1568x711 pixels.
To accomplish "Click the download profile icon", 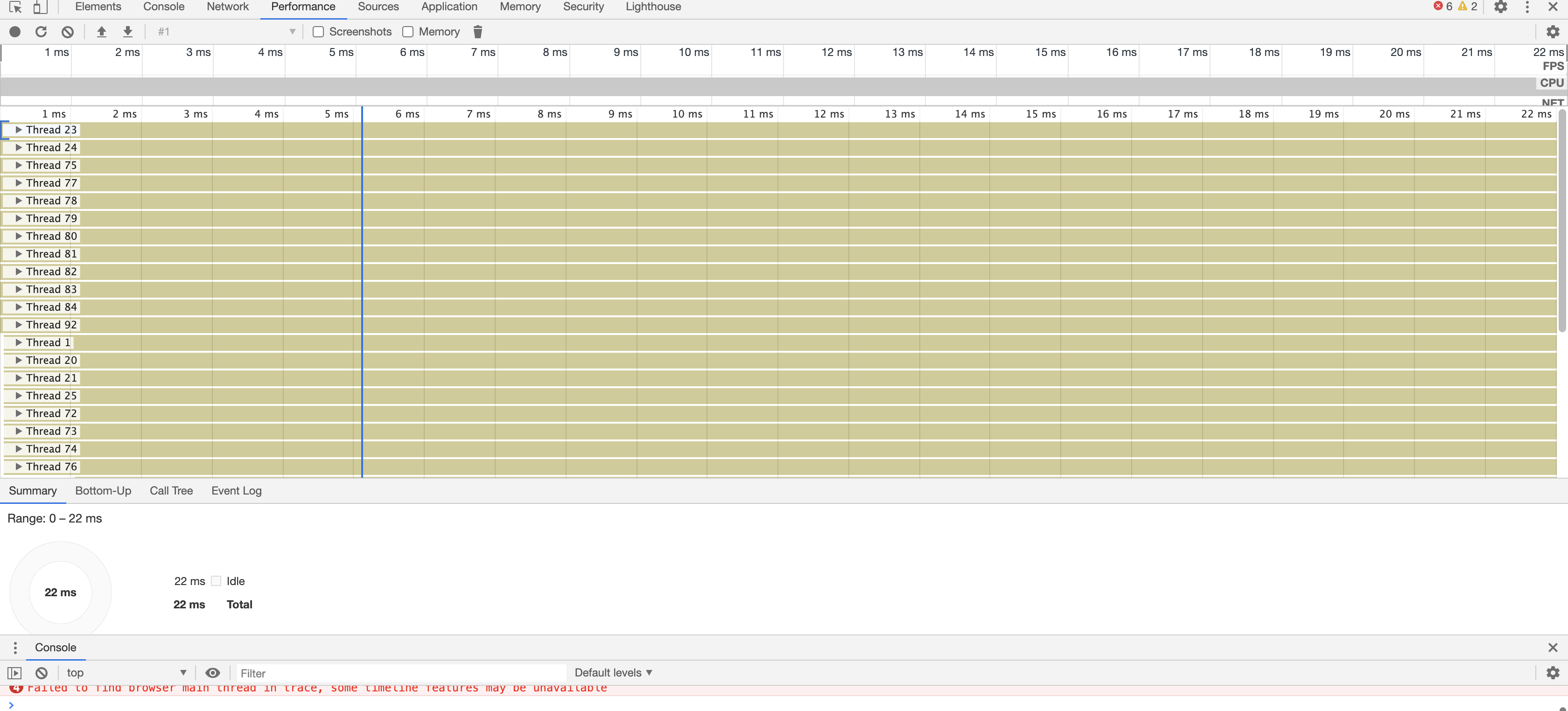I will click(127, 32).
